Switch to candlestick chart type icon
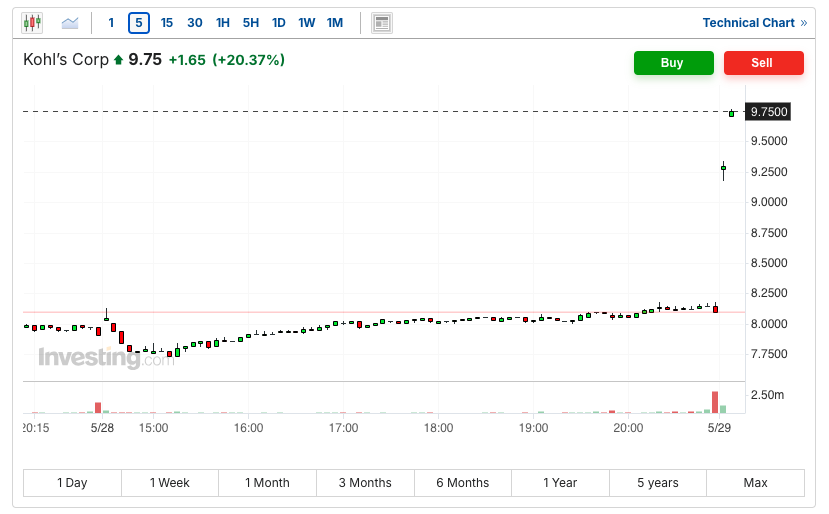Viewport: 829px width, 514px height. click(32, 23)
